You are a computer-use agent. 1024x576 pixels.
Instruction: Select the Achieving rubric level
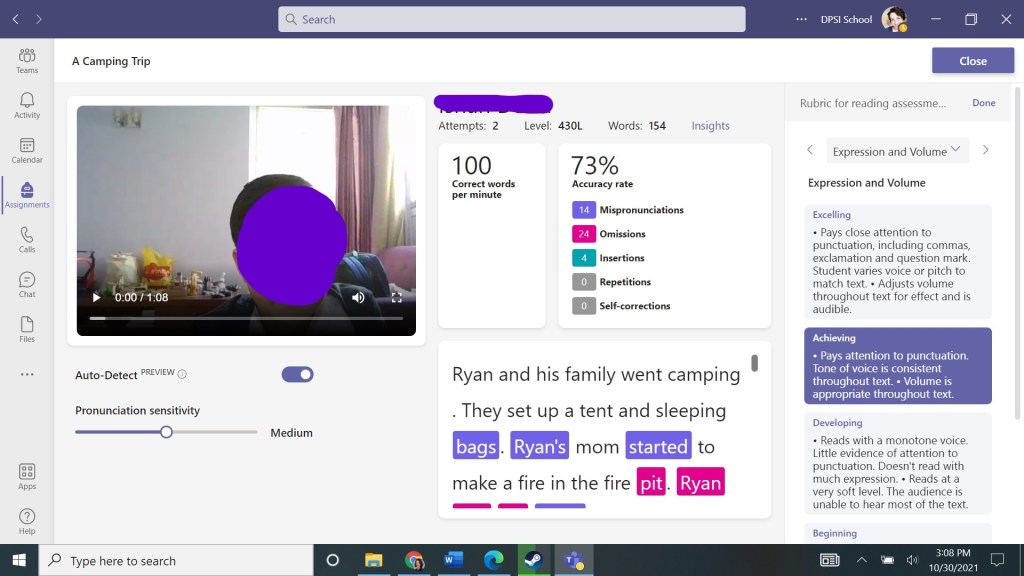pyautogui.click(x=897, y=366)
